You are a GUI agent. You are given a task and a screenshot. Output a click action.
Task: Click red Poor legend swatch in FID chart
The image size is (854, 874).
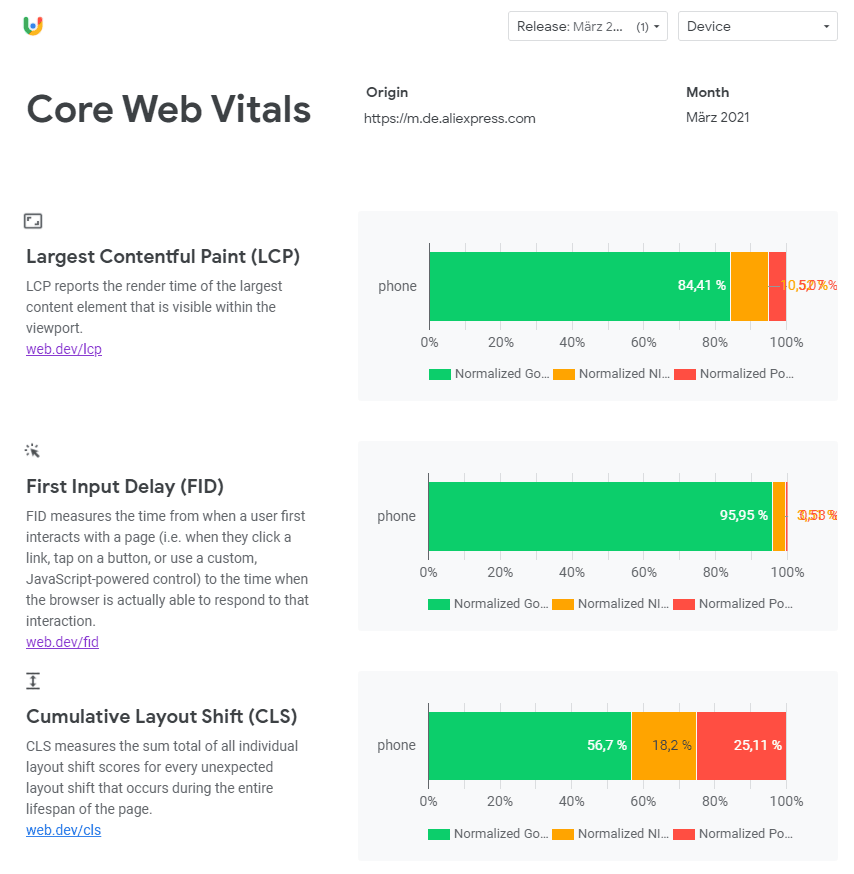click(x=684, y=604)
